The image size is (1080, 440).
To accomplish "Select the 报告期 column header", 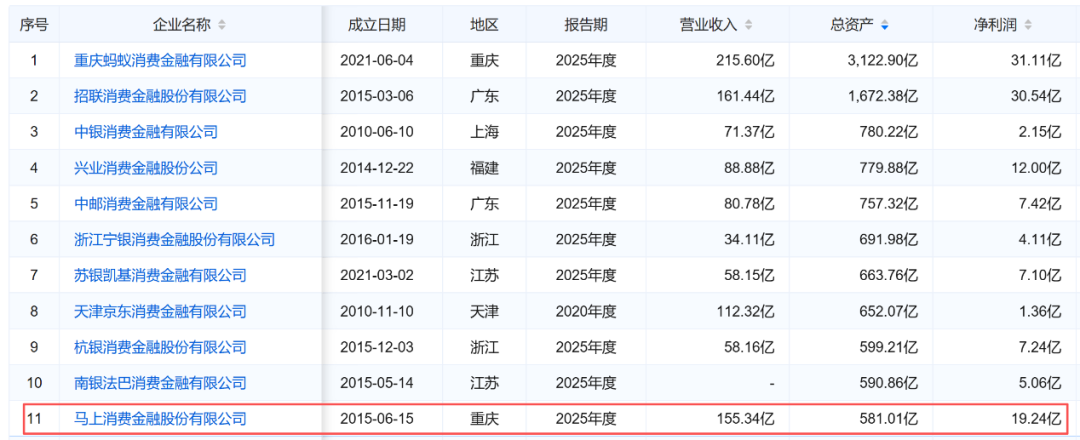I will 586,25.
